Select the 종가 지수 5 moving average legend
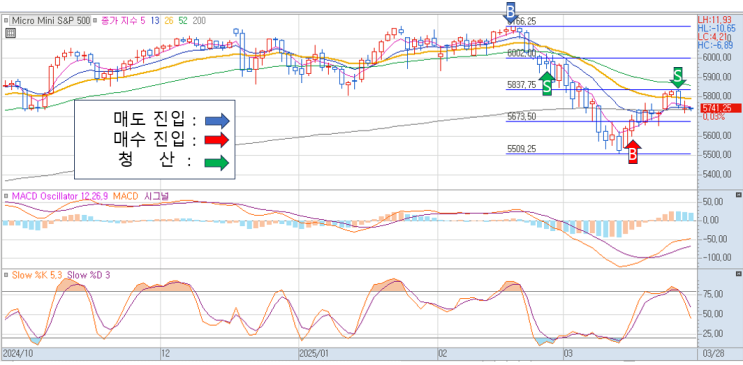 click(122, 21)
